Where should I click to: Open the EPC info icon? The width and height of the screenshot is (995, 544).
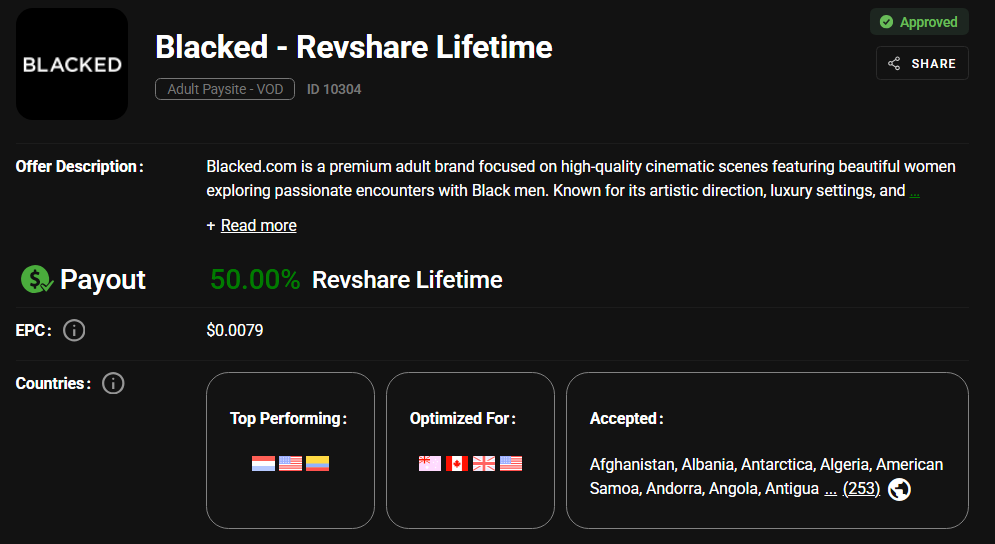(74, 330)
